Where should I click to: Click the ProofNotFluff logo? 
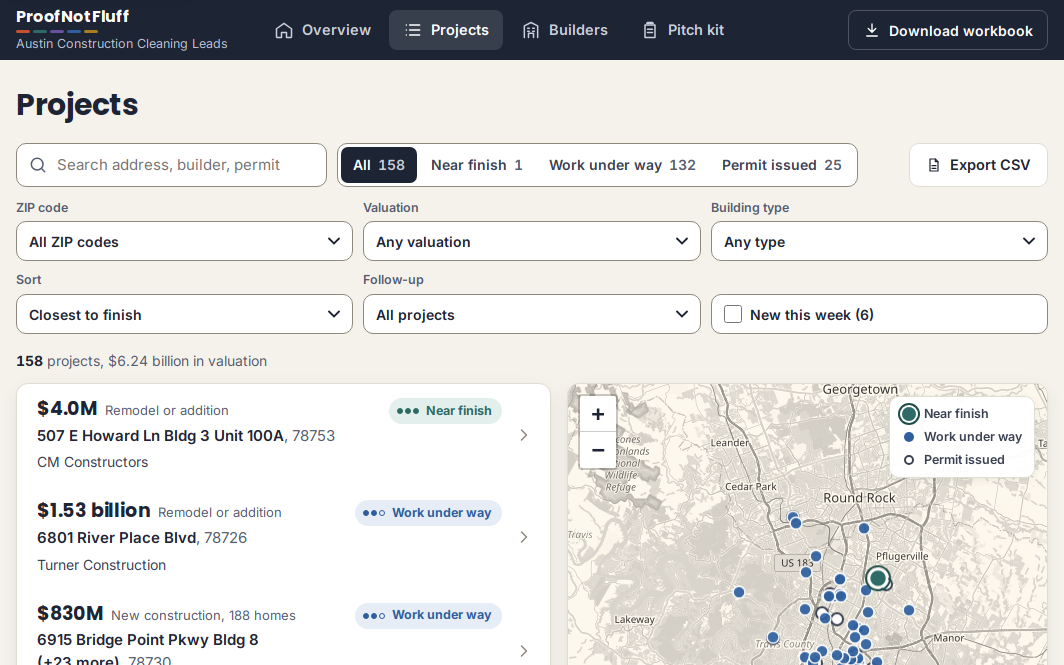click(73, 16)
